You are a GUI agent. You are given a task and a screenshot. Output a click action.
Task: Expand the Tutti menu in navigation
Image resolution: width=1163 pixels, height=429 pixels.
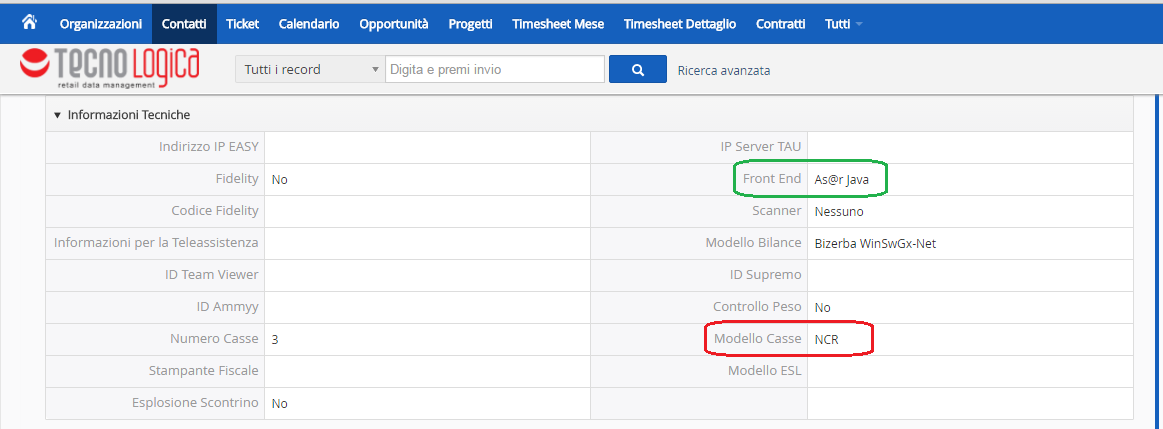(x=843, y=23)
